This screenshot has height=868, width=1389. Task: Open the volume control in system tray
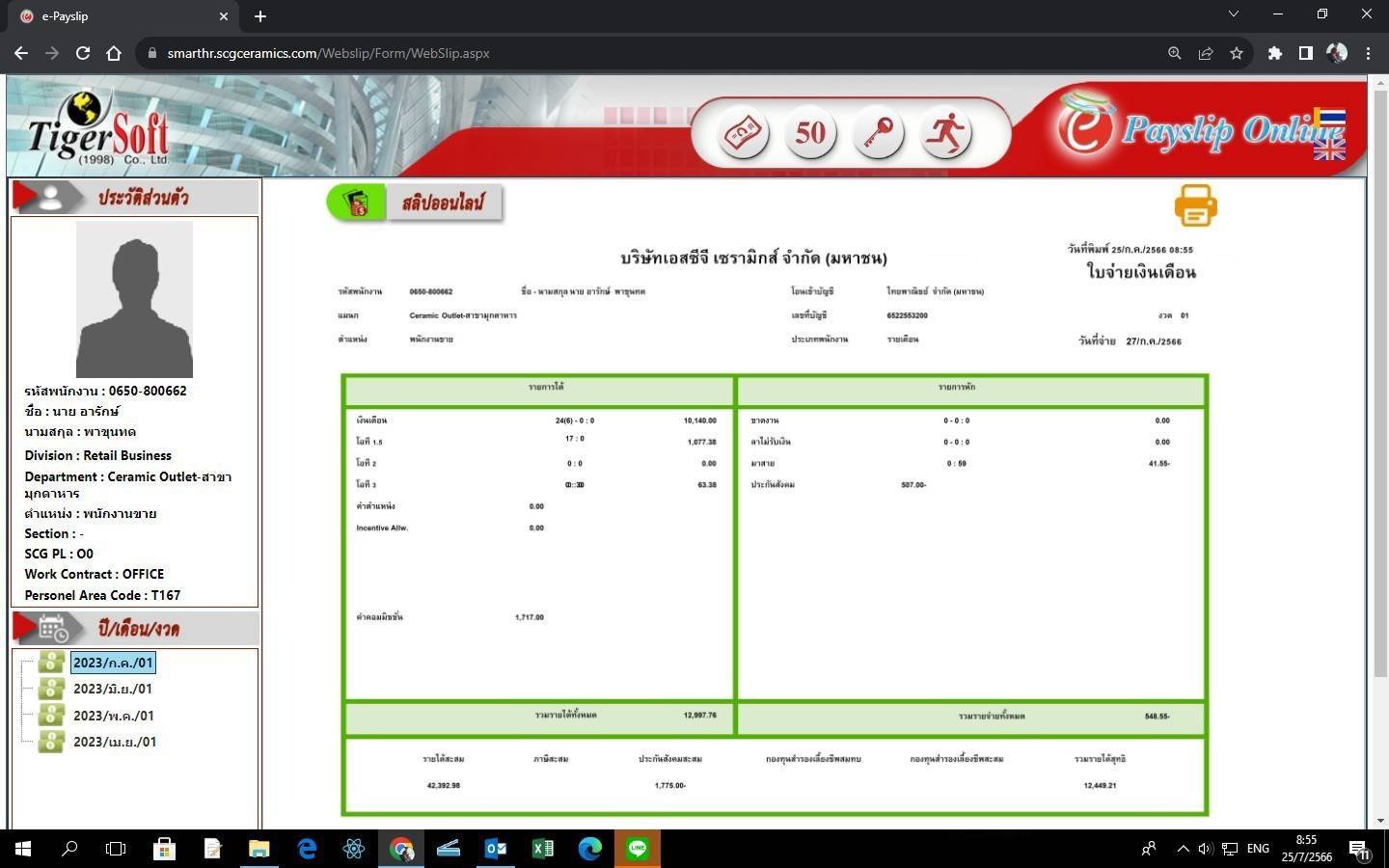1205,849
